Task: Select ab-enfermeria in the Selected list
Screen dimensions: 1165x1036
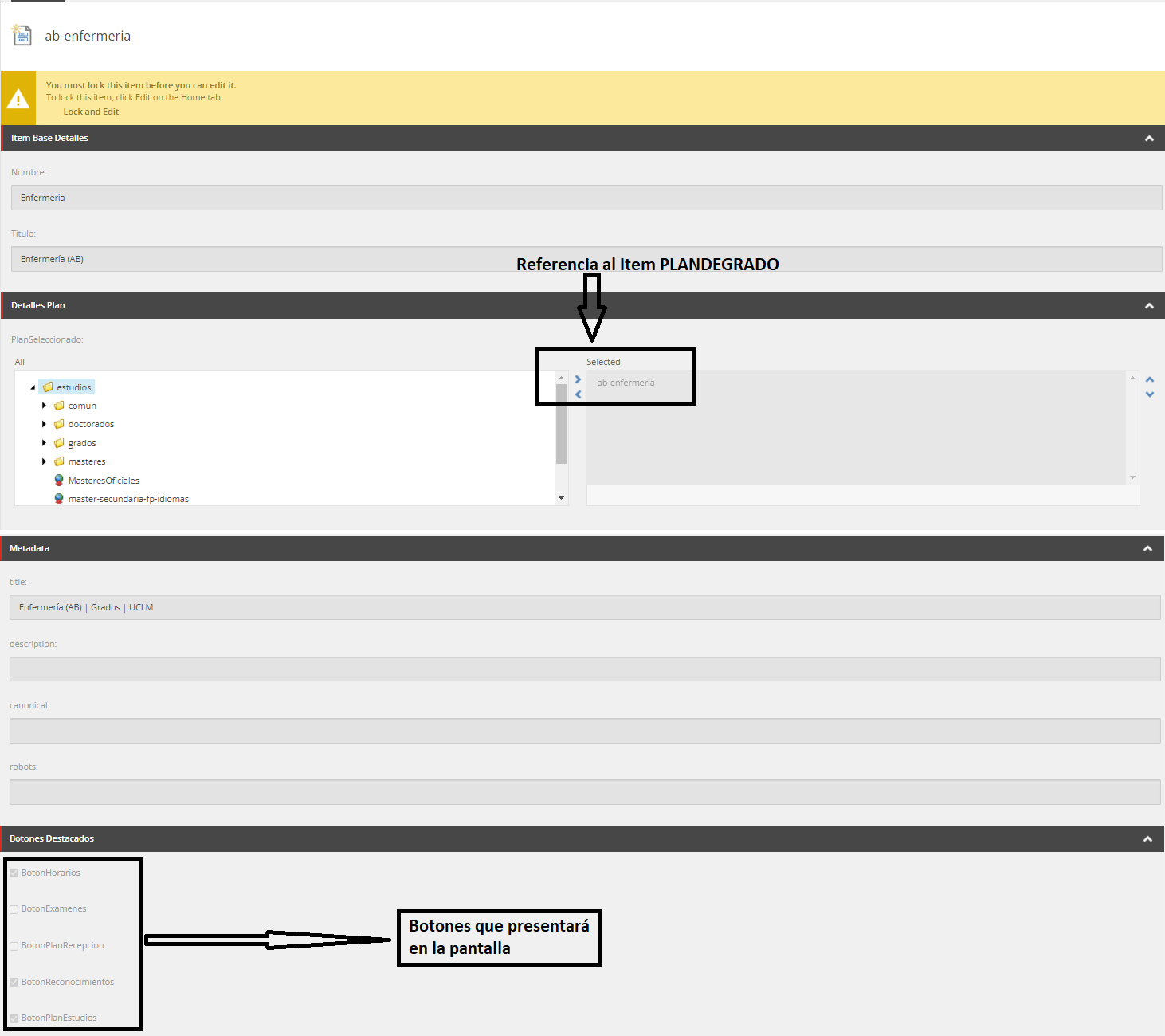Action: click(626, 383)
